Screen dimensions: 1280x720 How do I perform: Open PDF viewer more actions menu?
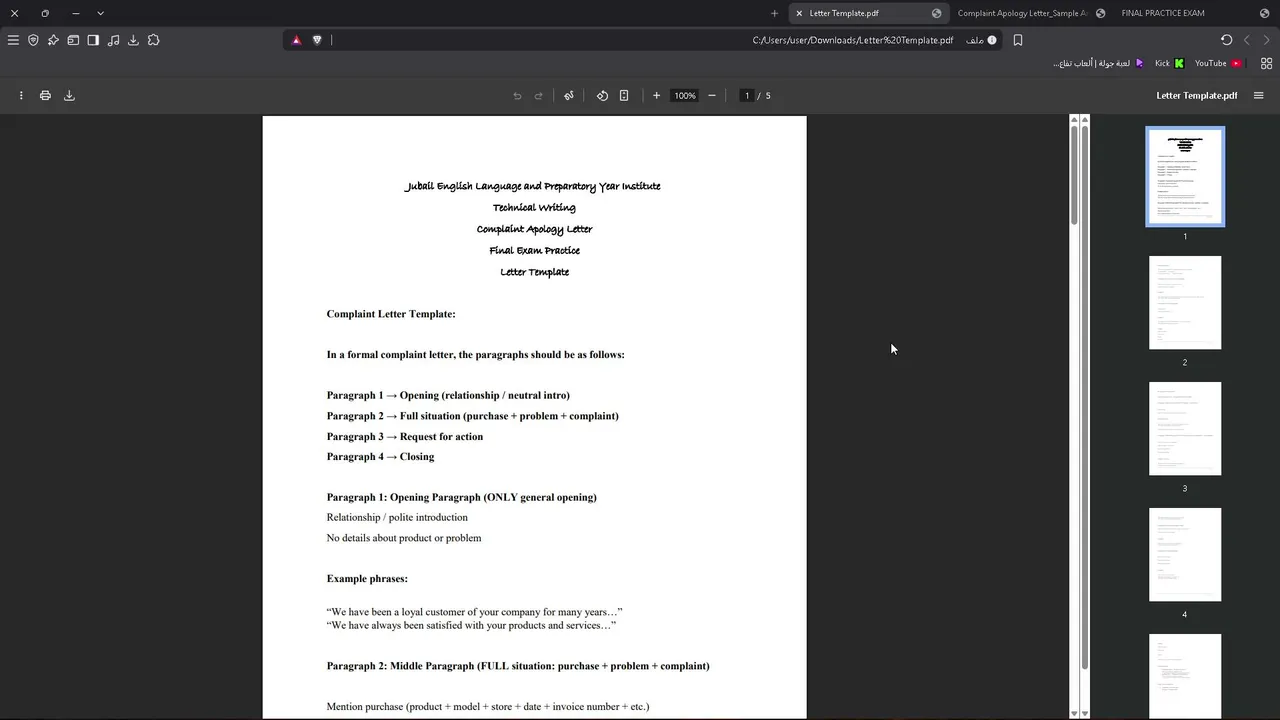click(x=21, y=96)
